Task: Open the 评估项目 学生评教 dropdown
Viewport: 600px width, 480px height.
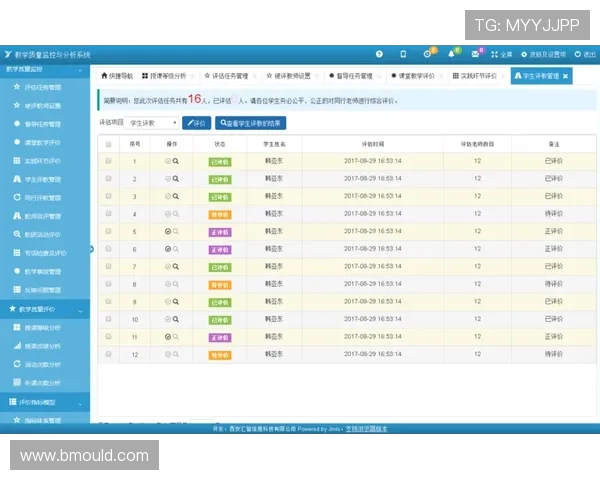Action: click(155, 123)
